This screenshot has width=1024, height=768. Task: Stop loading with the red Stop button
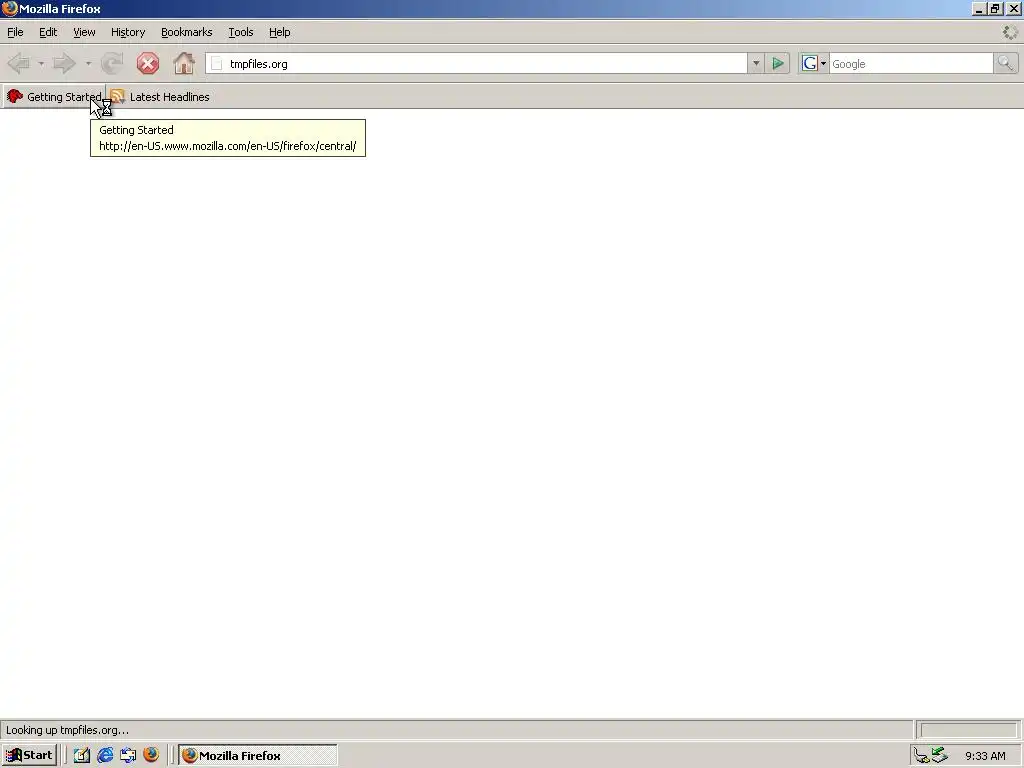pyautogui.click(x=148, y=63)
